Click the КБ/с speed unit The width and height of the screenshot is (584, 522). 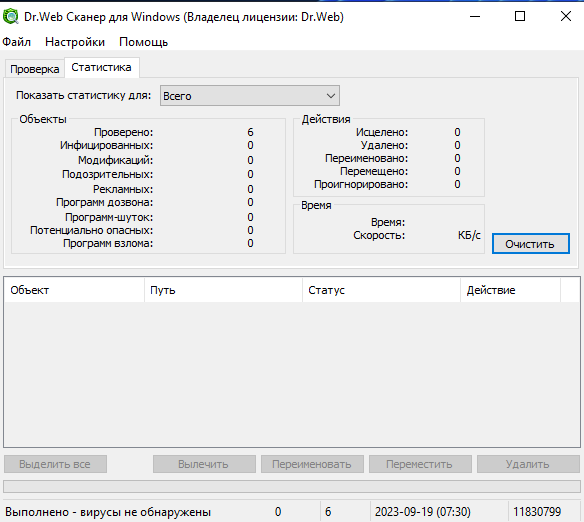click(x=469, y=235)
